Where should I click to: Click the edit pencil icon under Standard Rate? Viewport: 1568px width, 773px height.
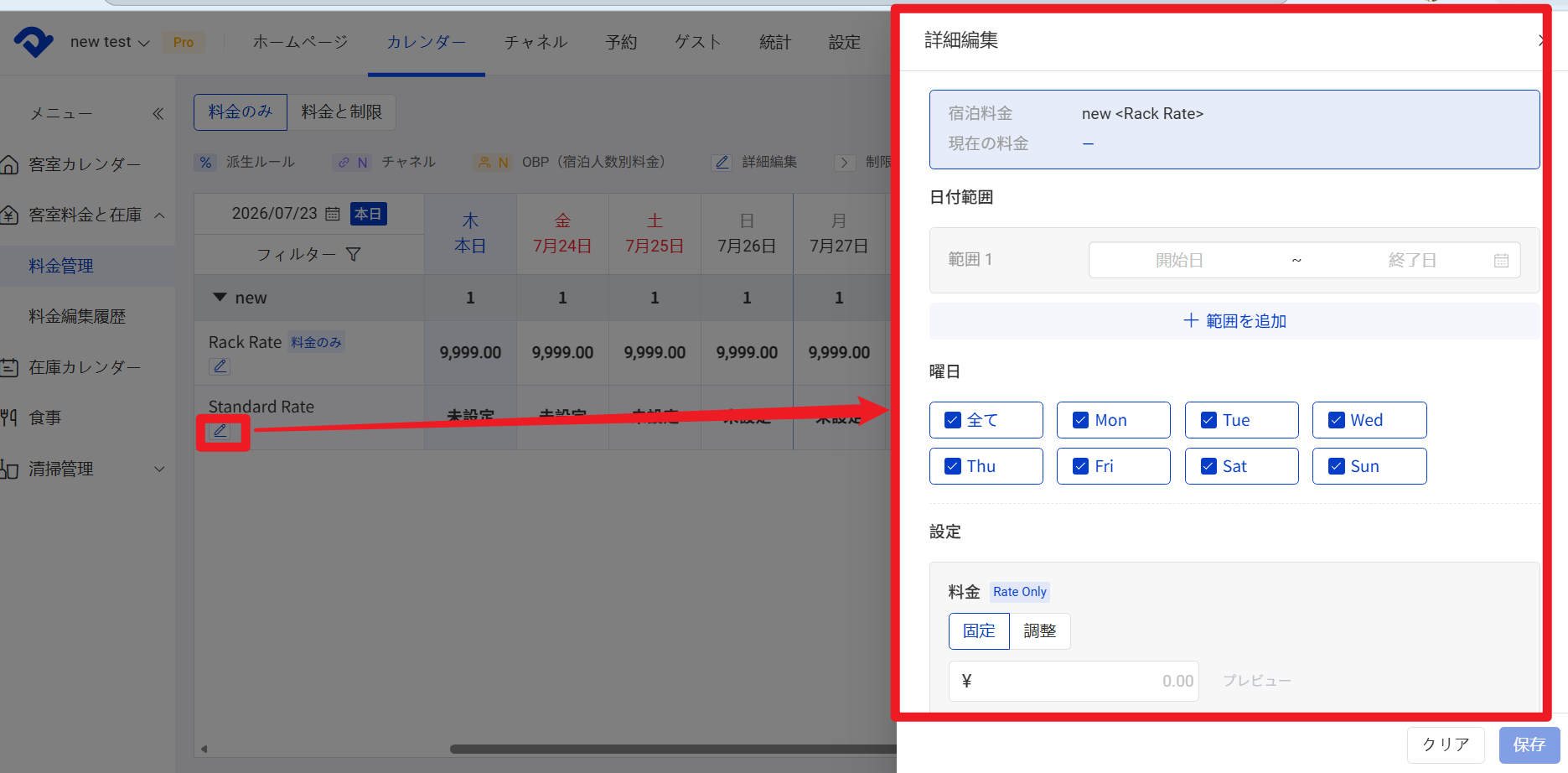[x=220, y=431]
